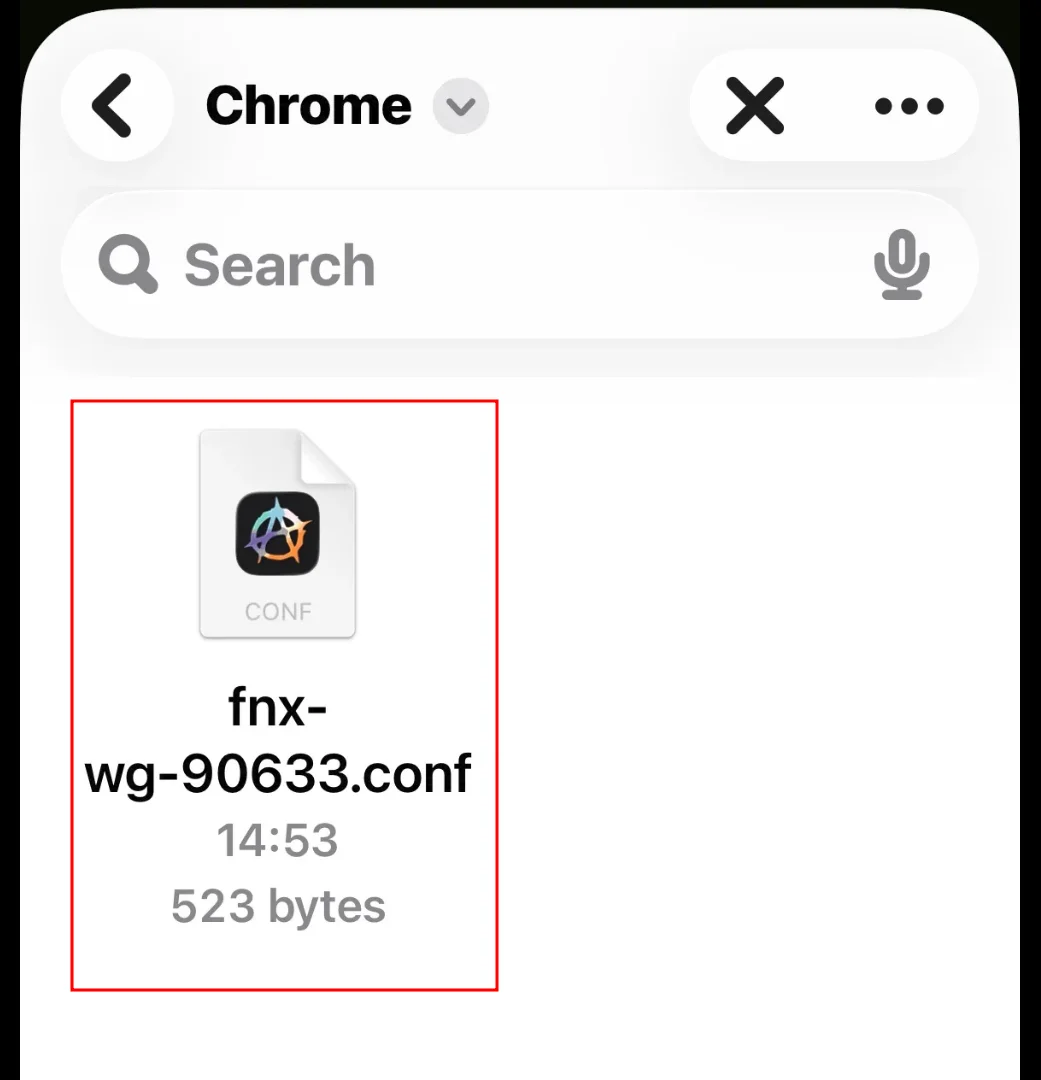Viewport: 1041px width, 1080px height.
Task: Tap the rounded back button pill
Action: pos(116,105)
